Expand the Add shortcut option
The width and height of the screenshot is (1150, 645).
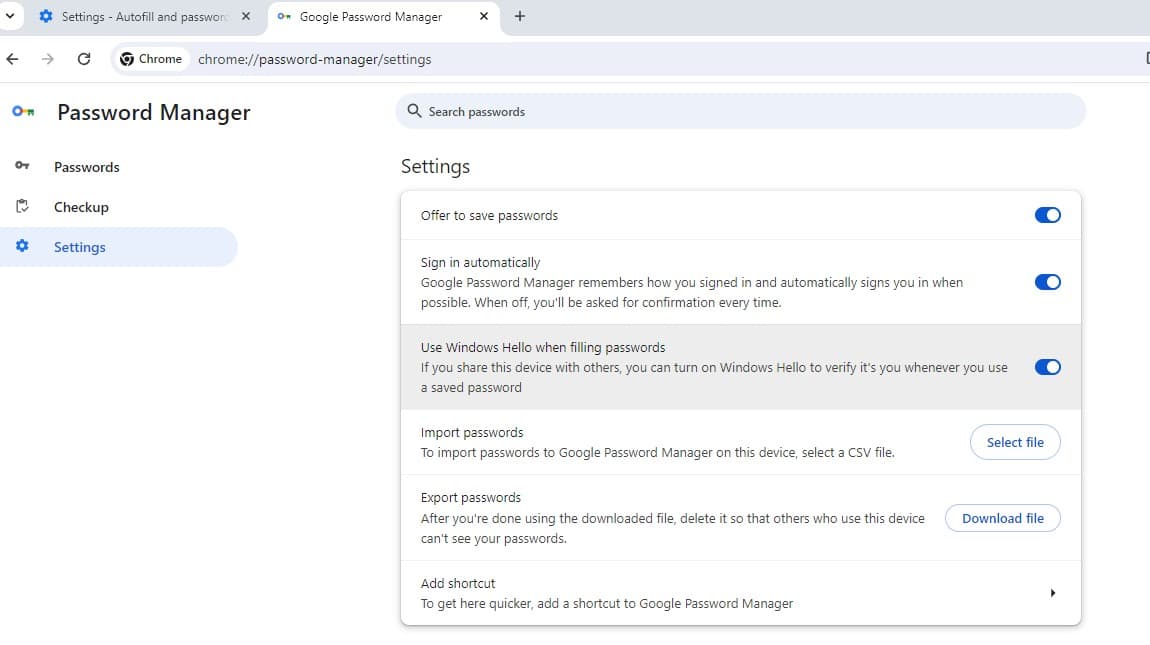coord(1052,592)
